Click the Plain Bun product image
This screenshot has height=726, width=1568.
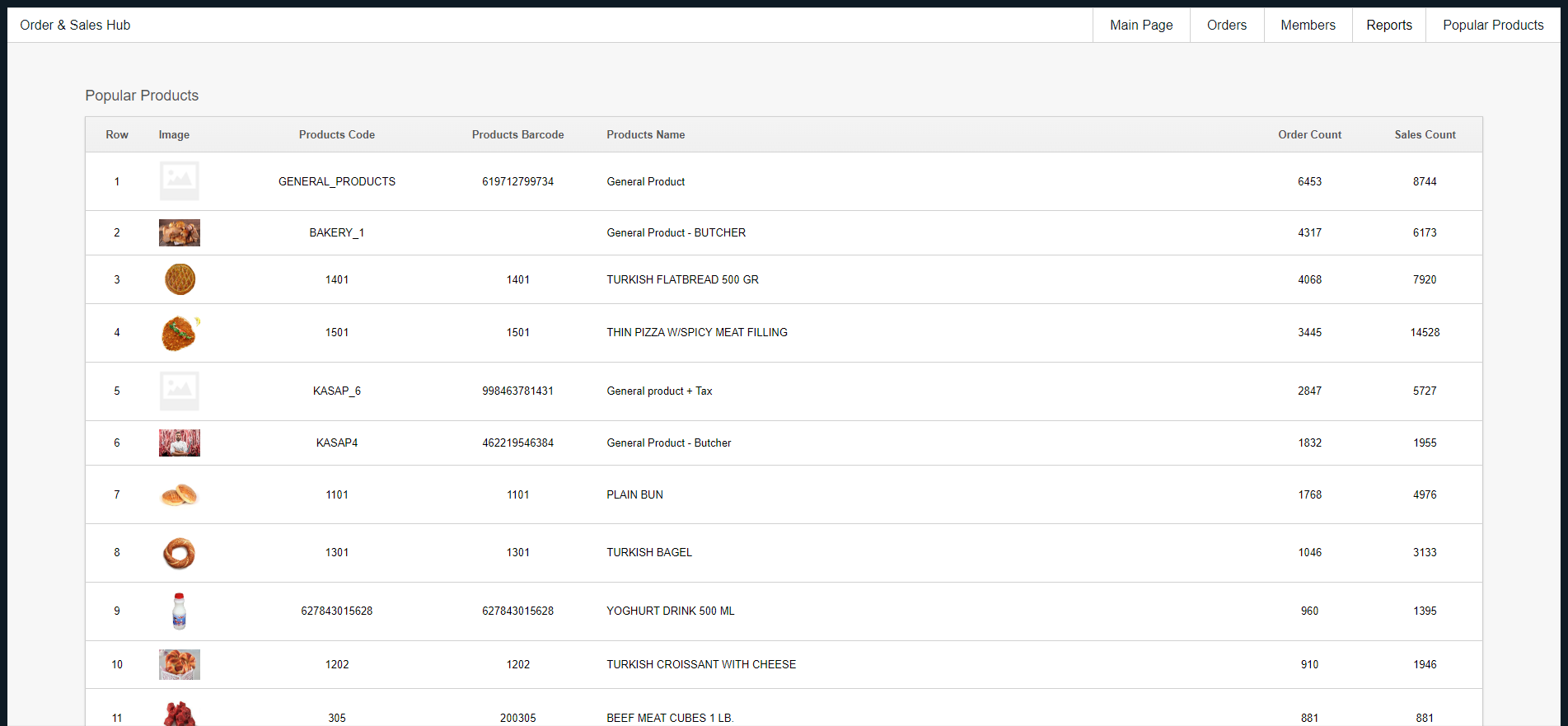pos(180,494)
